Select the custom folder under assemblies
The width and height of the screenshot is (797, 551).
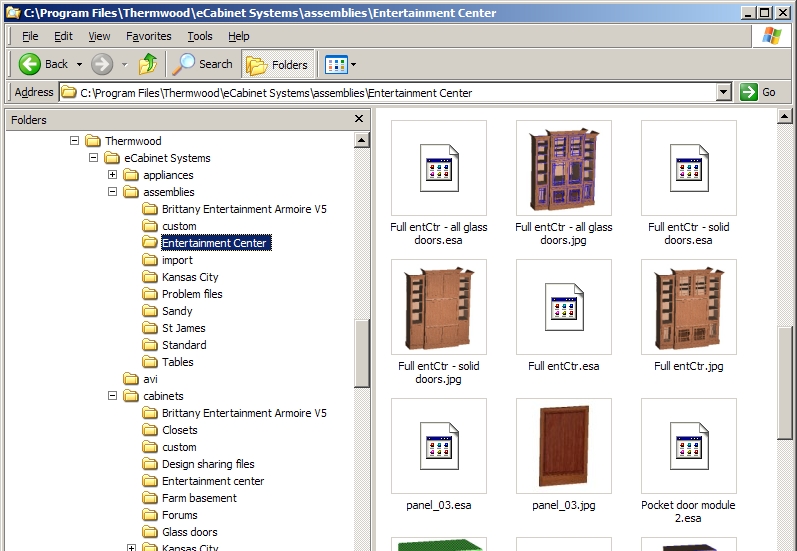(x=169, y=226)
